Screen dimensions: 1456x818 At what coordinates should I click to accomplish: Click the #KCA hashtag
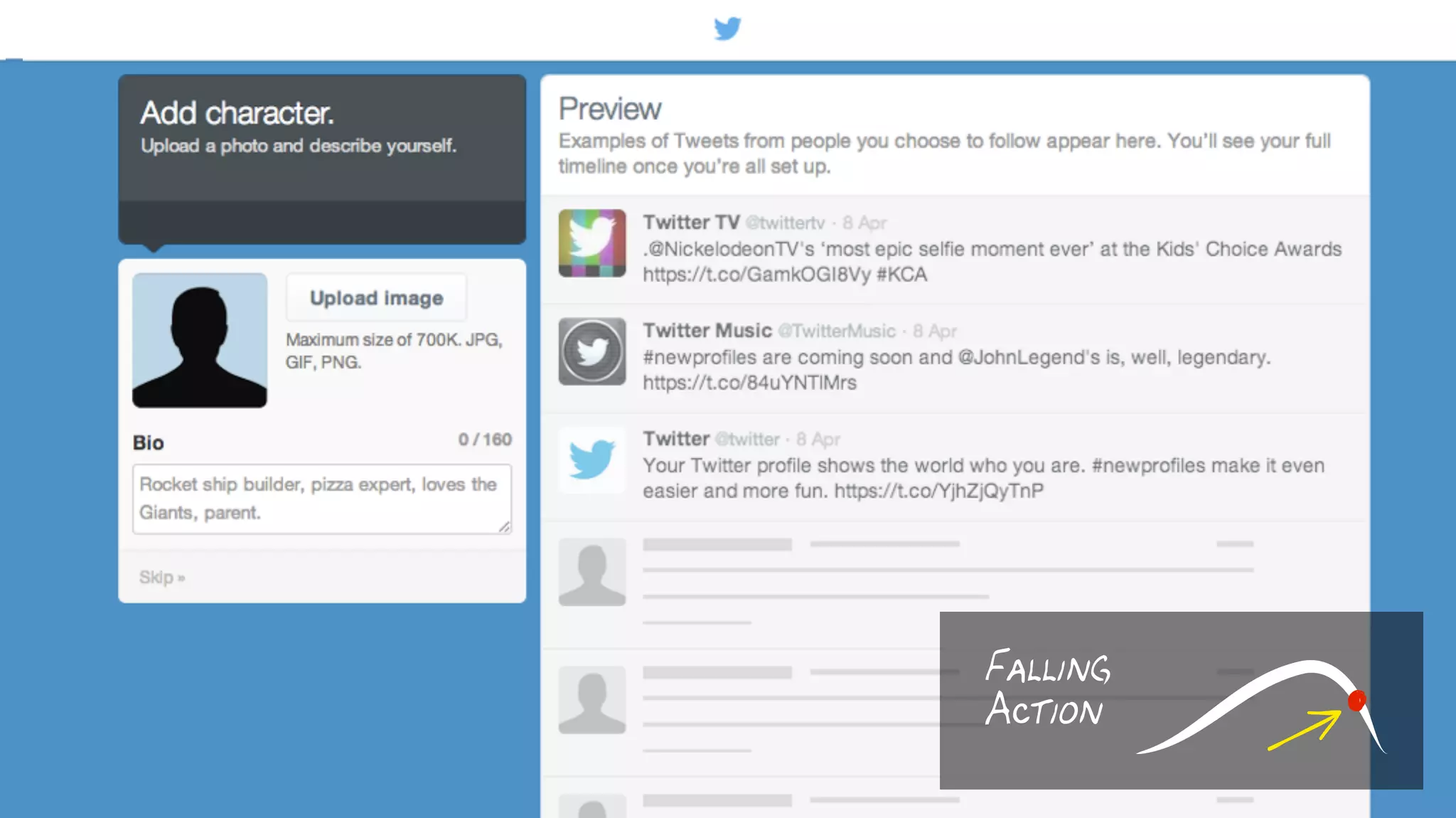[x=901, y=275]
